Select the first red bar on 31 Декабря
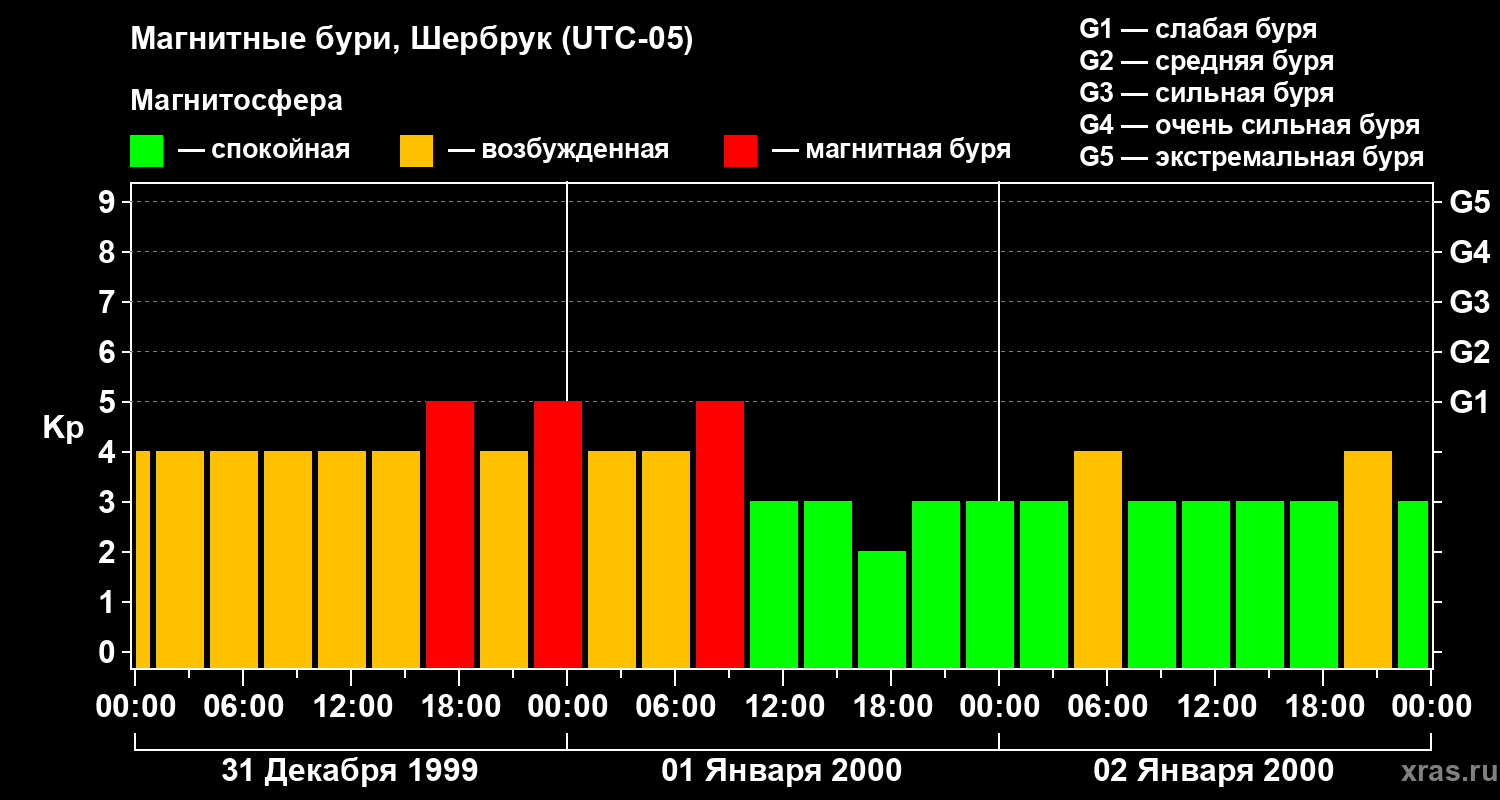Screen dimensions: 1500x800 [450, 535]
